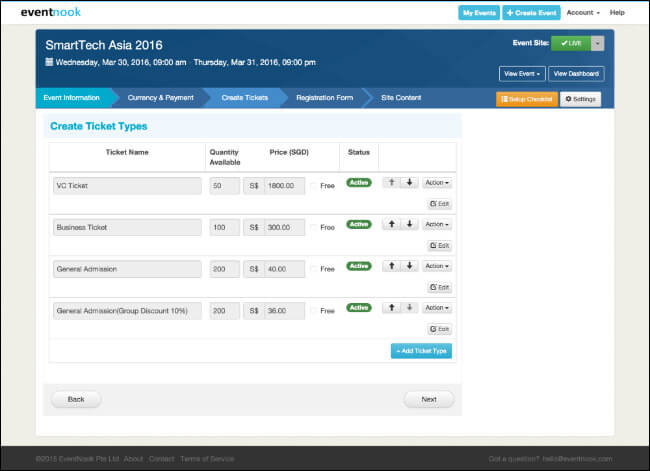
Task: Mark VC Ticket as Free
Action: click(x=314, y=186)
